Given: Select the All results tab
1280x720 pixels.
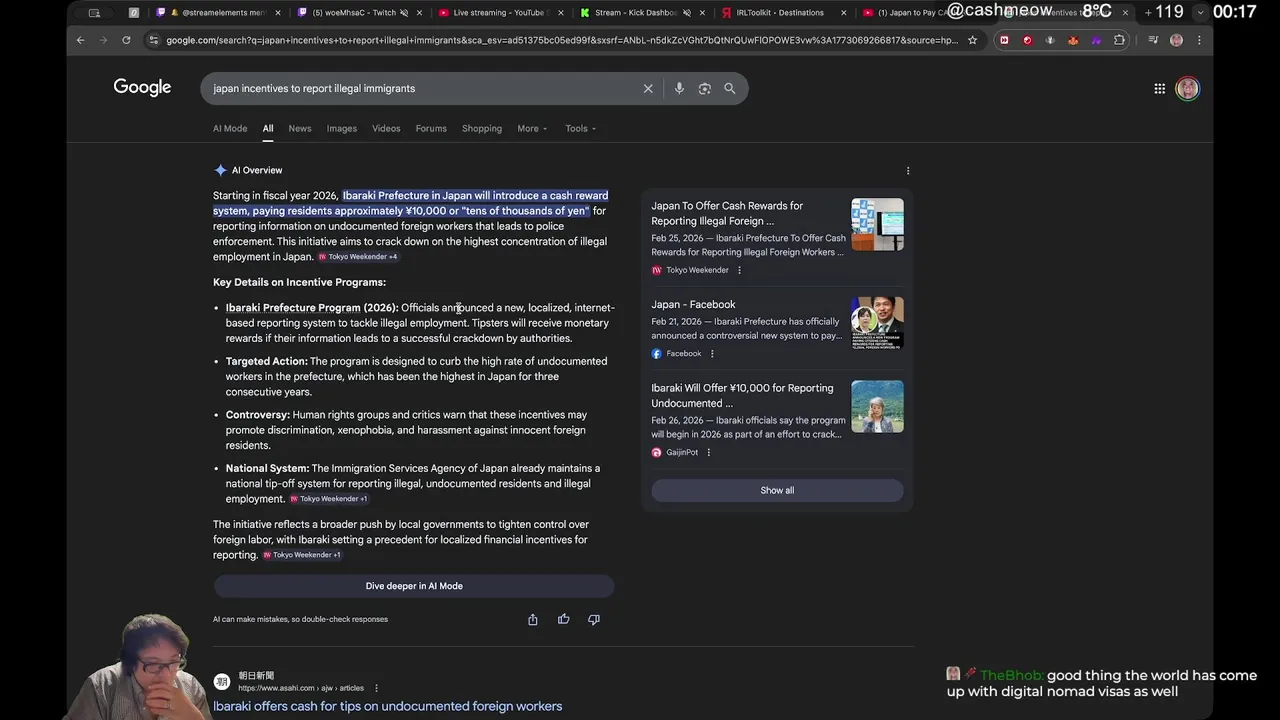Looking at the screenshot, I should [x=268, y=128].
